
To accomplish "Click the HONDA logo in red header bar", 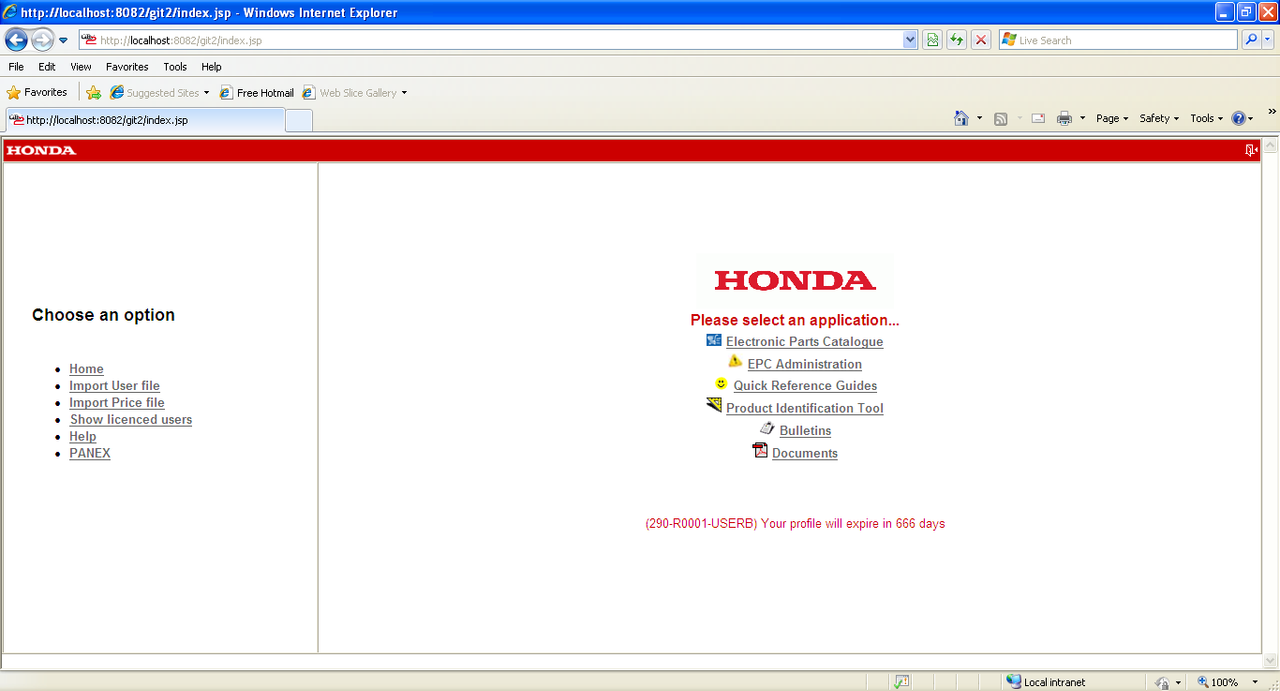I will tap(41, 150).
